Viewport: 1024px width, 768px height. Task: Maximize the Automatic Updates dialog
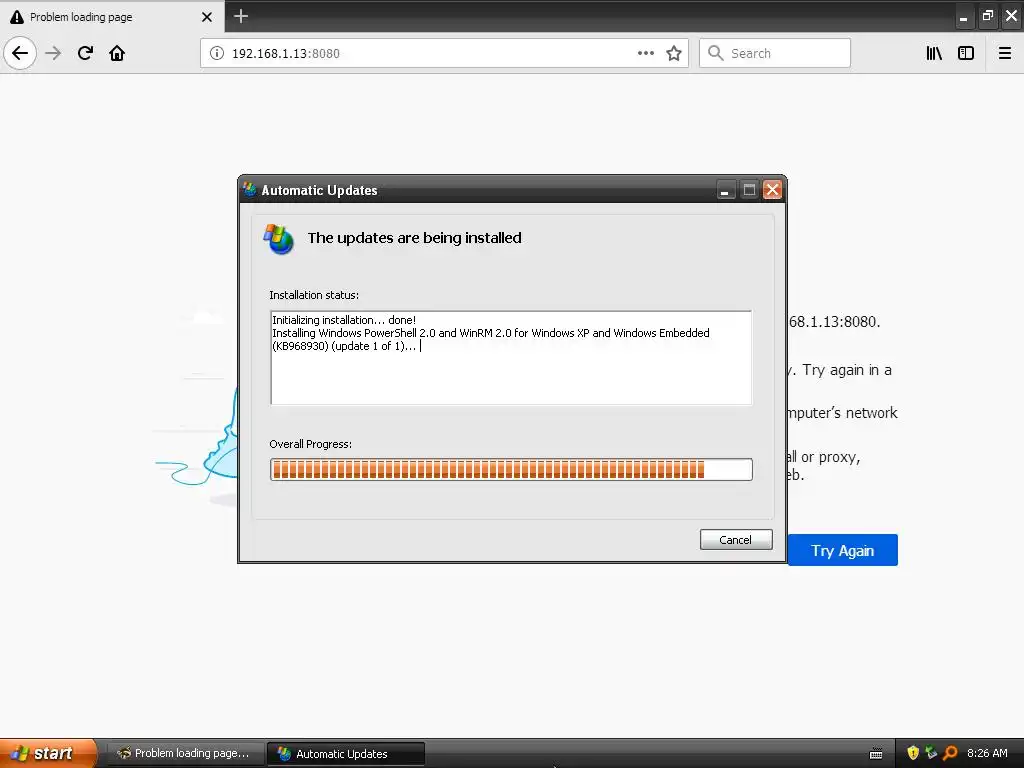point(749,190)
